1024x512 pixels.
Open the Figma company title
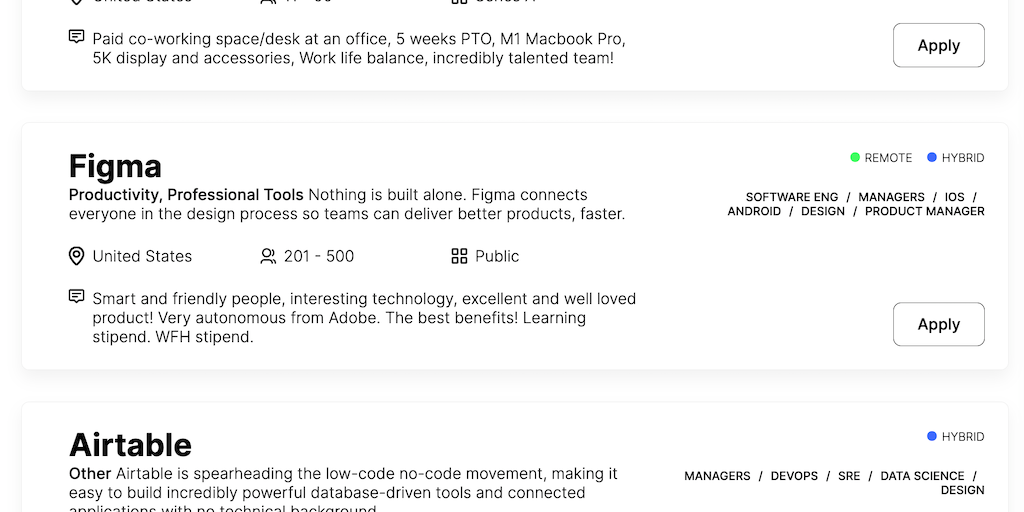(115, 166)
